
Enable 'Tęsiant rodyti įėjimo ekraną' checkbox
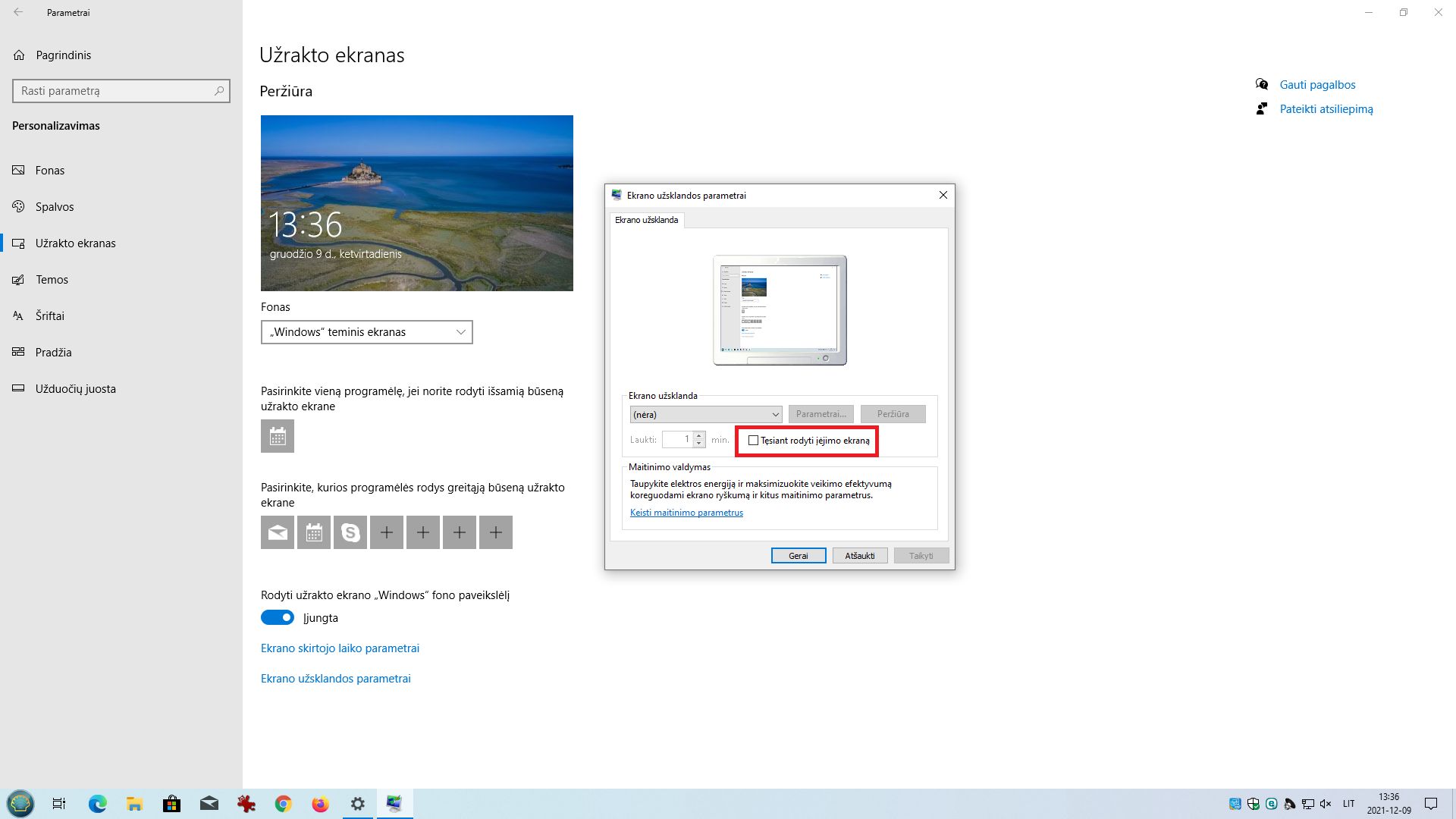[753, 441]
